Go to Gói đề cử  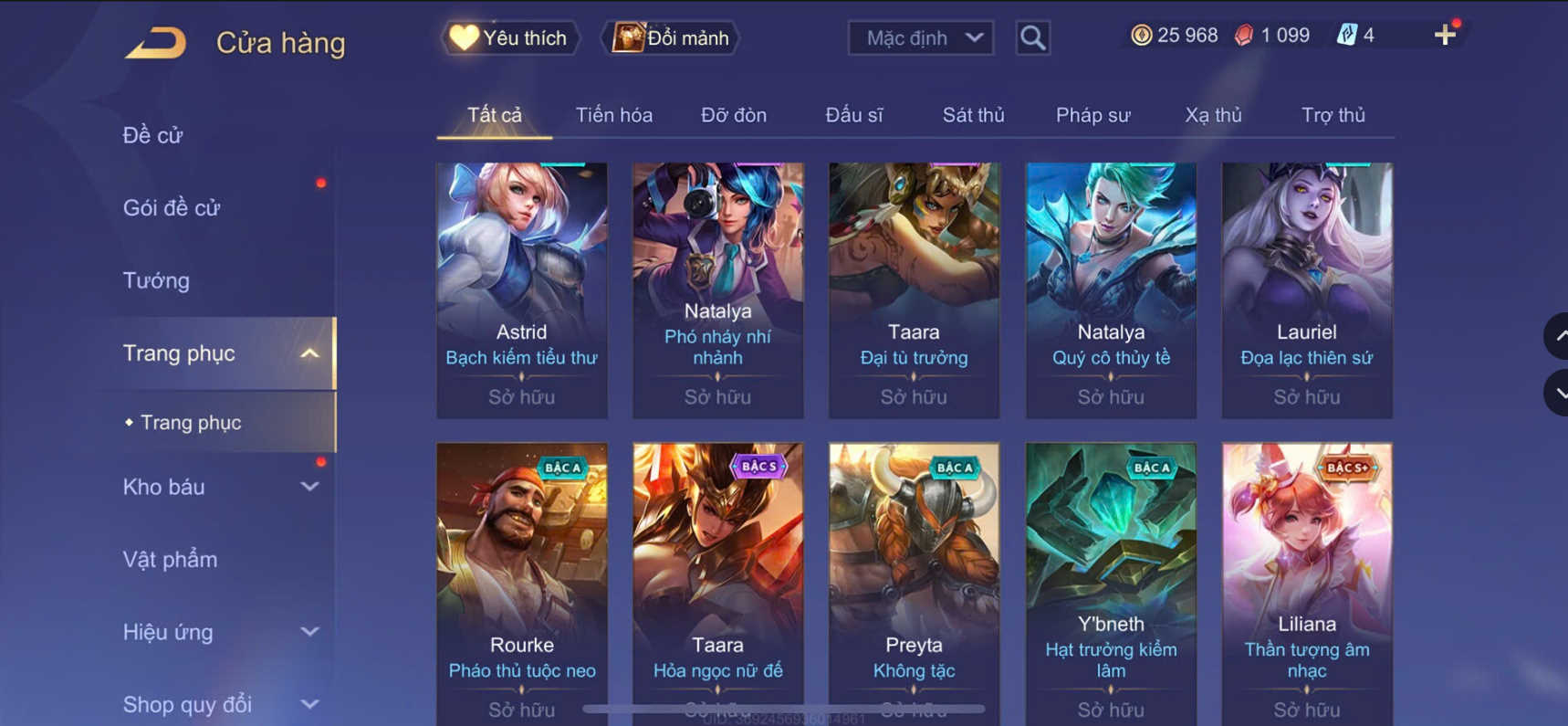pos(172,207)
